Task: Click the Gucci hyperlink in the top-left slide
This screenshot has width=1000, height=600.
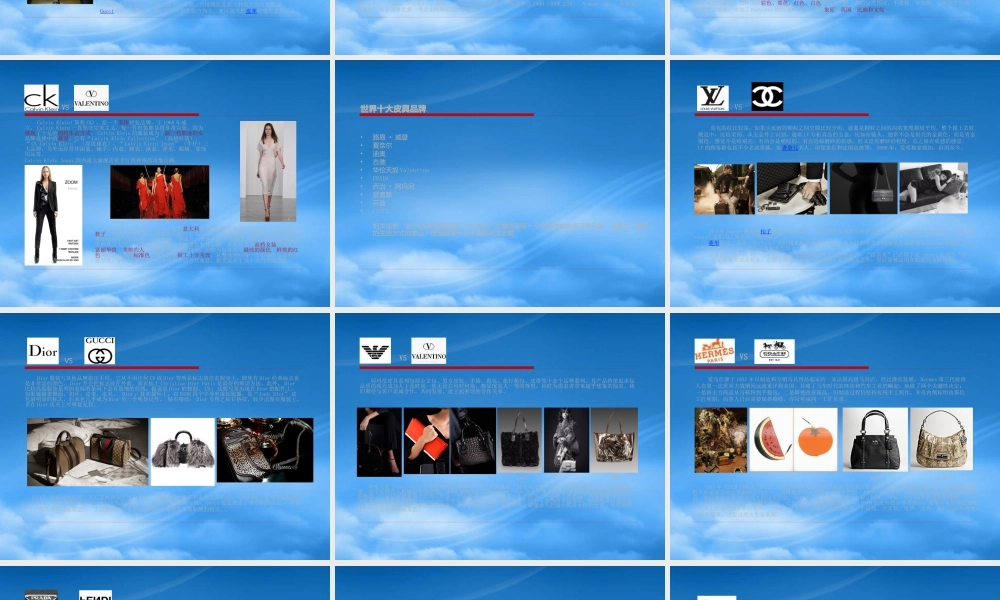Action: [x=107, y=11]
